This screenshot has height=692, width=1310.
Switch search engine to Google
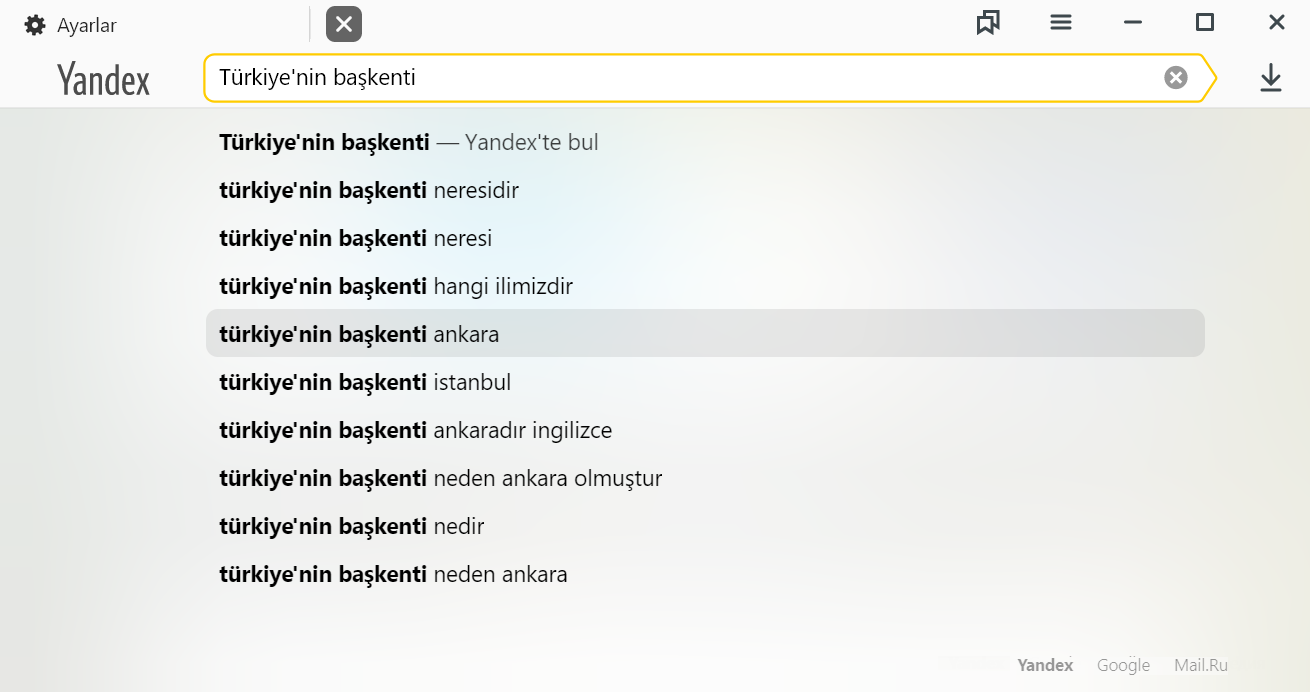(x=1123, y=665)
